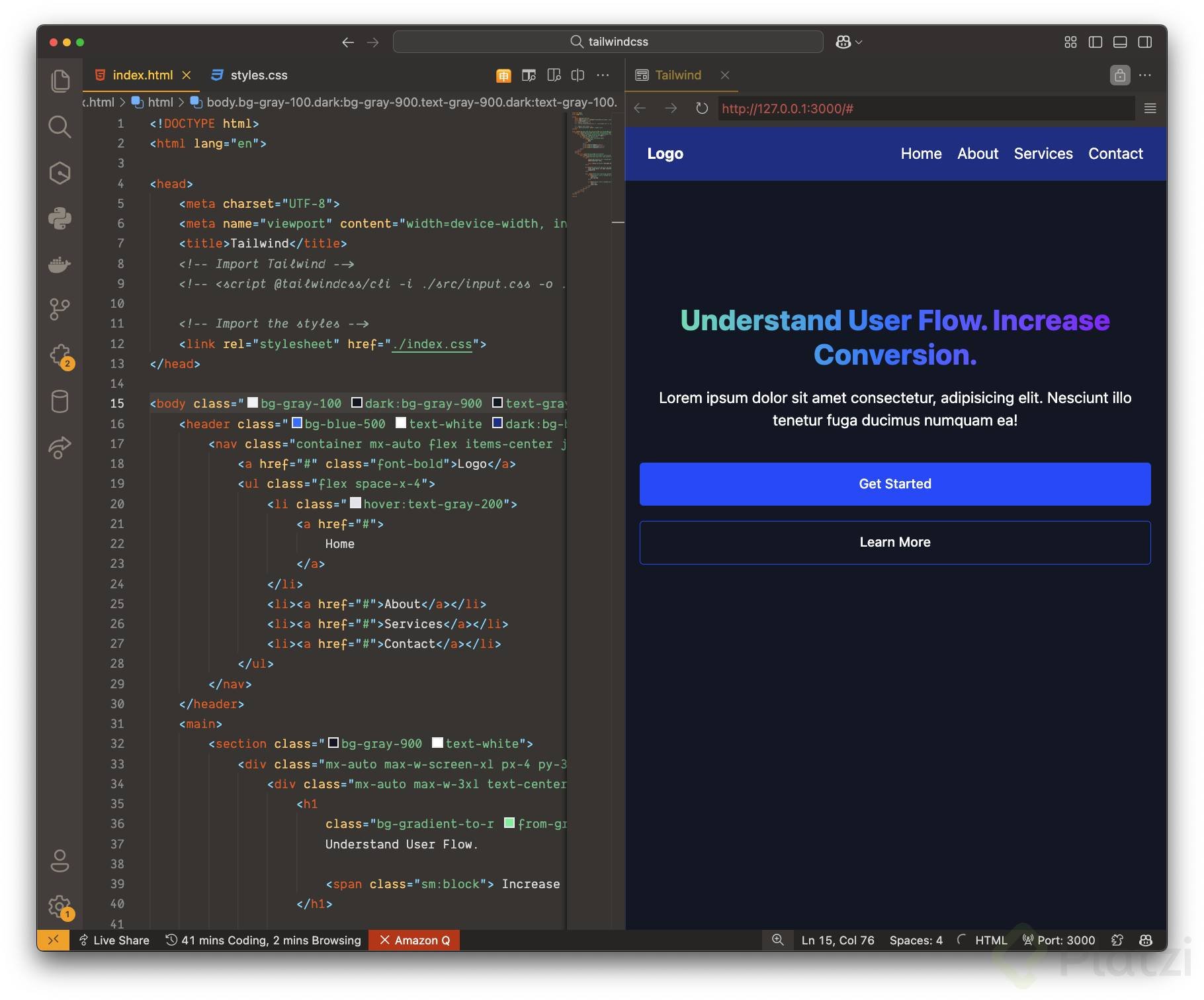Toggle the bottom panel layout button

click(x=1120, y=42)
